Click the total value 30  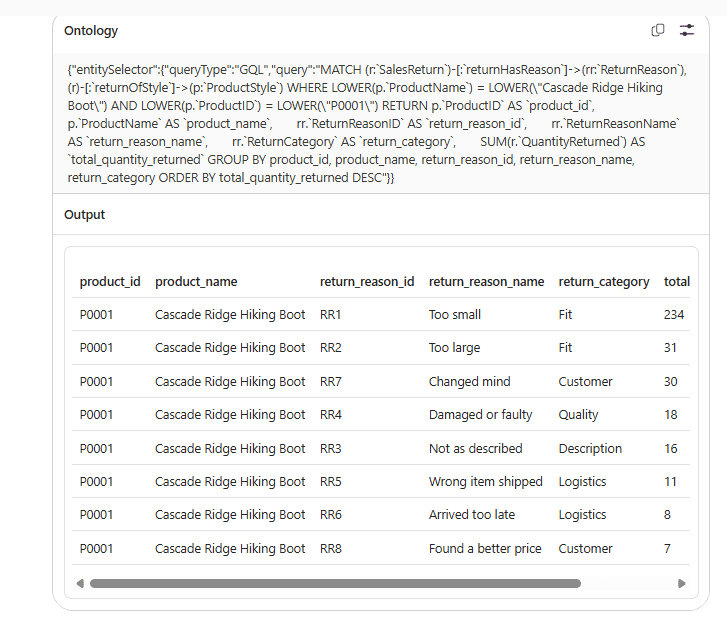671,381
